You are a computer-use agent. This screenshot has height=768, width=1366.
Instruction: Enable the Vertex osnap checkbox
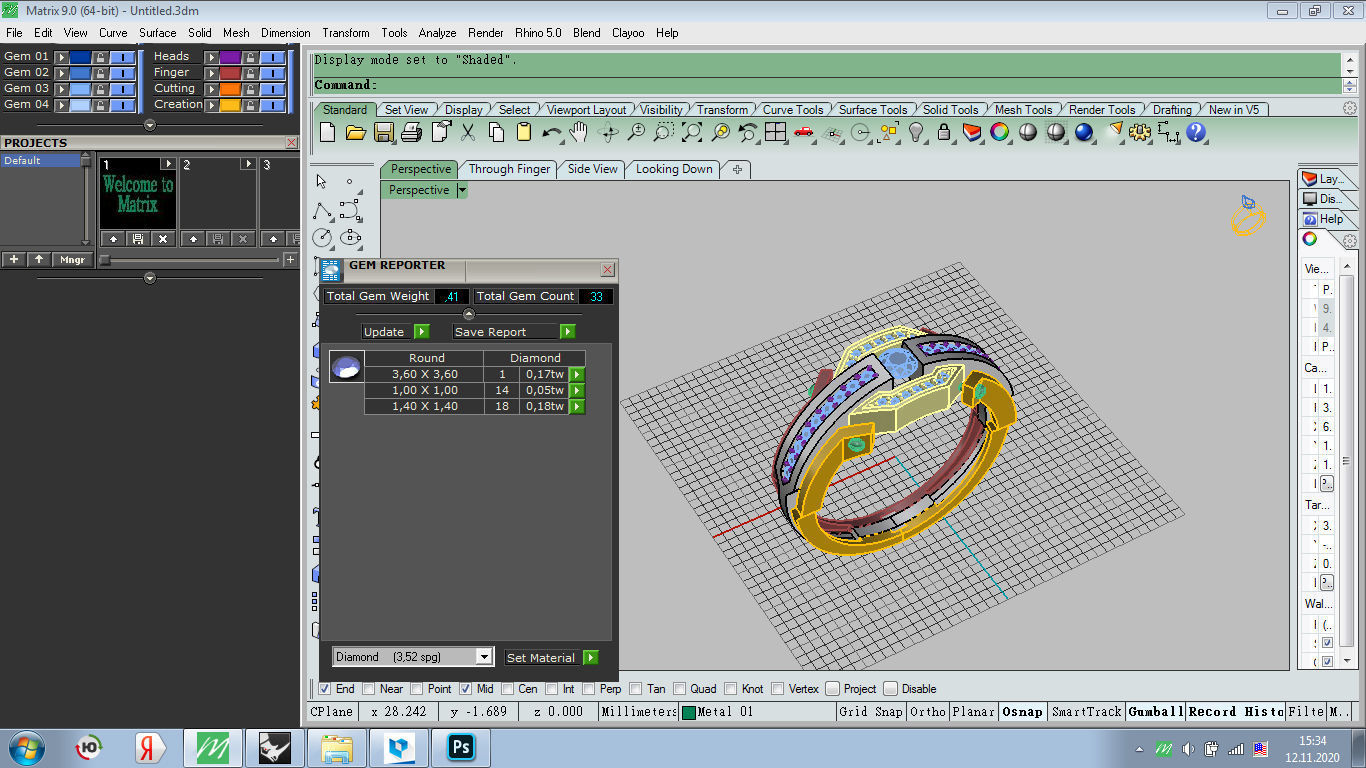pyautogui.click(x=778, y=689)
